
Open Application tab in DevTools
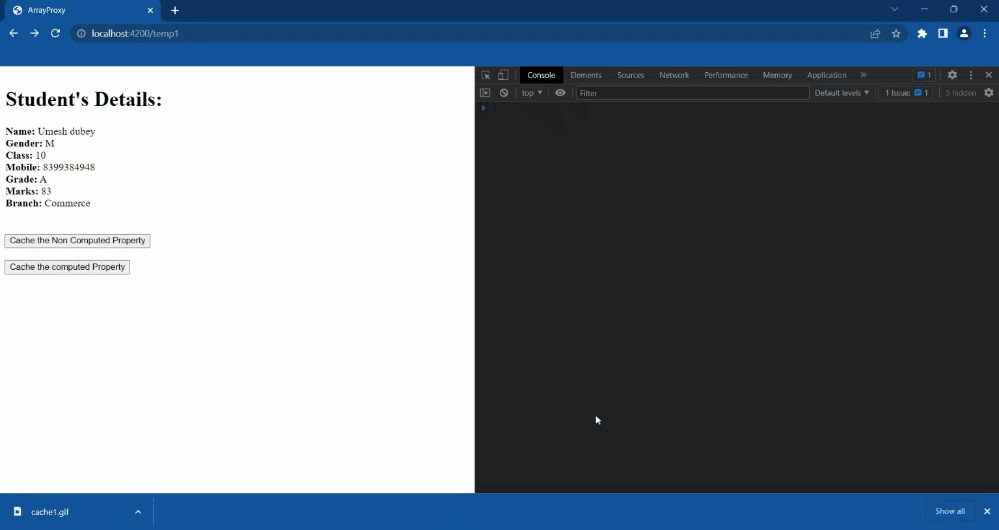[x=826, y=75]
